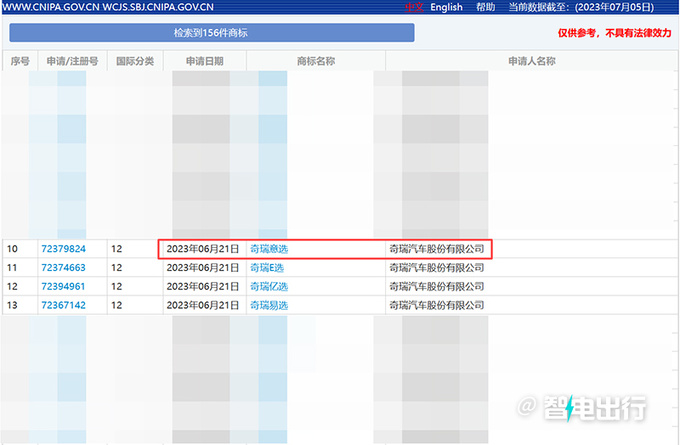Screen dimensions: 680x445
Task: Click the 商标名称 column header
Action: pos(316,61)
